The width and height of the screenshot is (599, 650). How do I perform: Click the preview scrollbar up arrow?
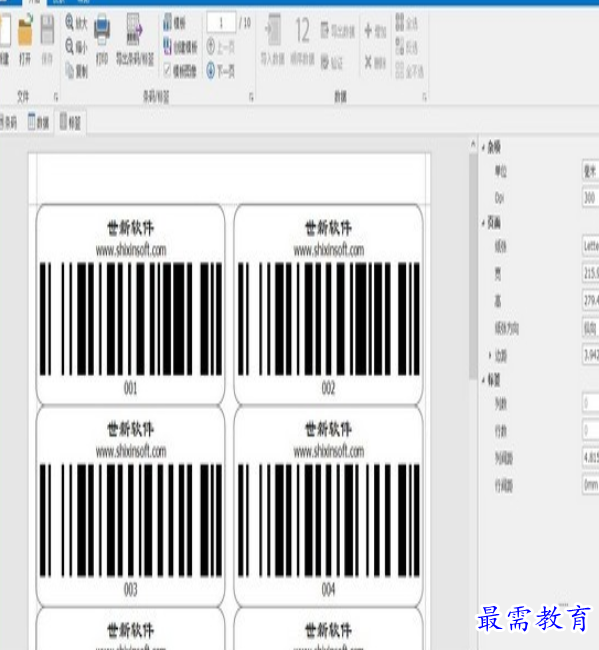coord(473,144)
